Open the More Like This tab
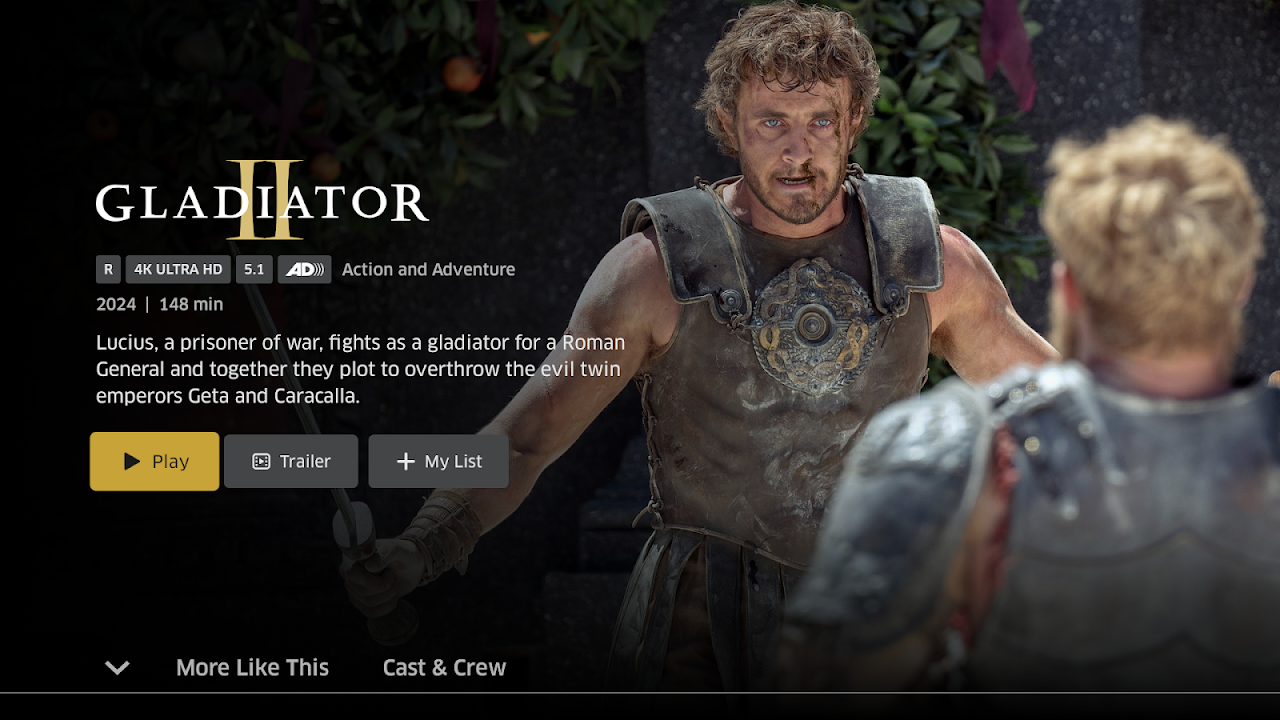Screen dimensions: 1280x720 (x=252, y=667)
